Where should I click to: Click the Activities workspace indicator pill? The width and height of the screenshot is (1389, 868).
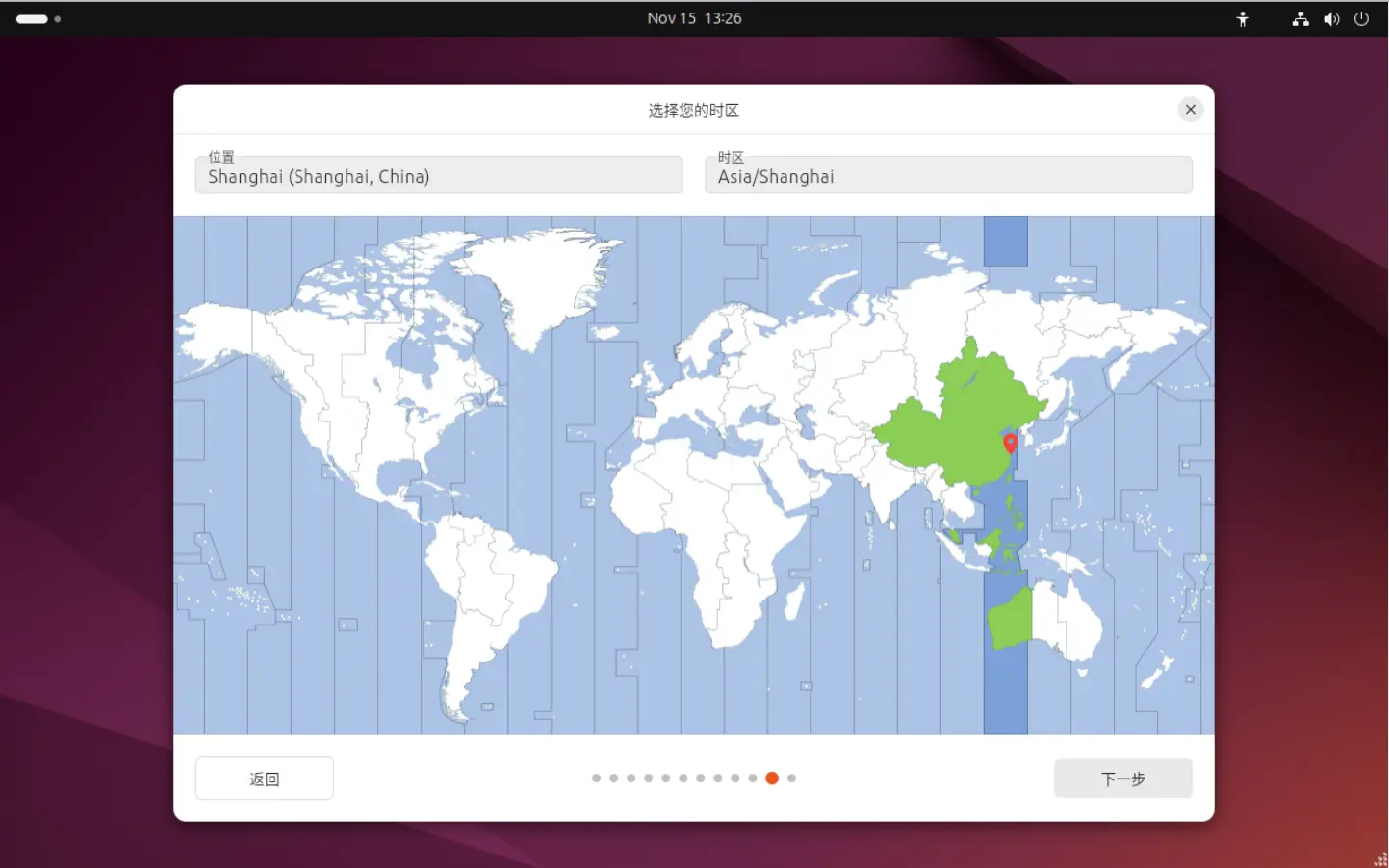[x=32, y=19]
